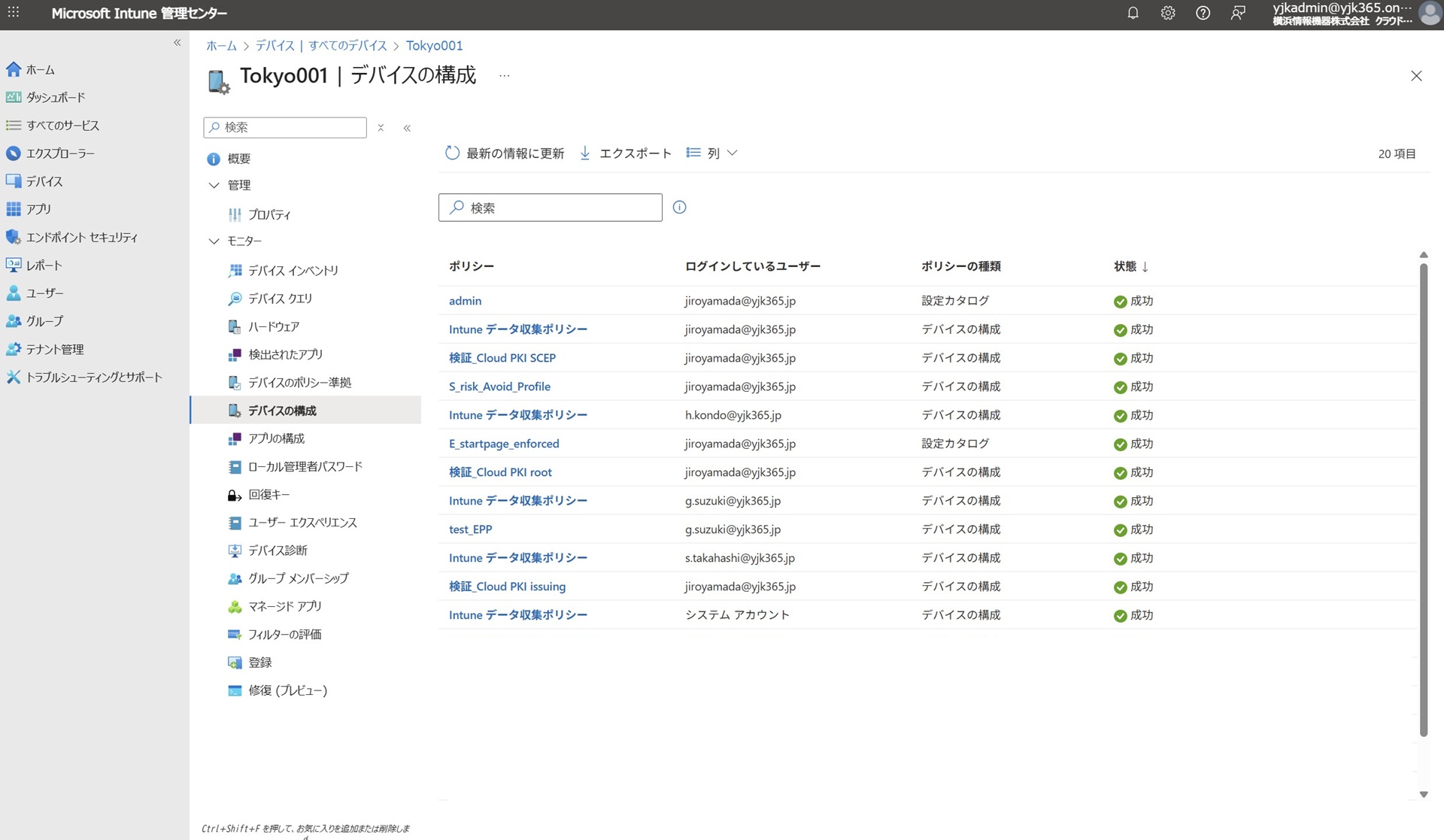Collapse the main left navigation pane

pyautogui.click(x=177, y=43)
